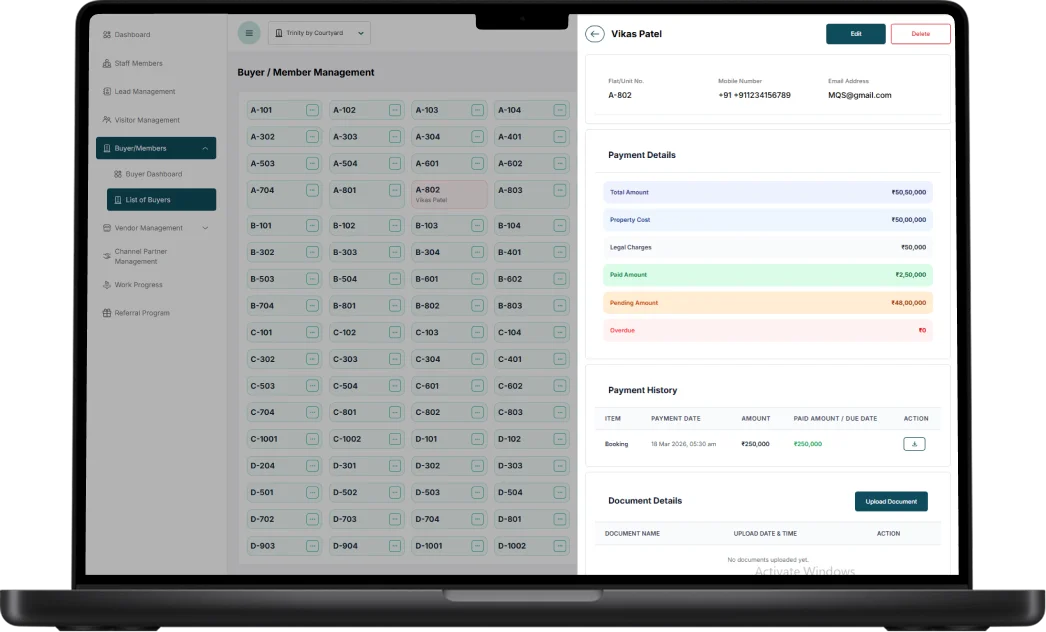Click the UPLOAD DATE & TIME header
Viewport: 1046px width, 632px height.
tap(765, 534)
